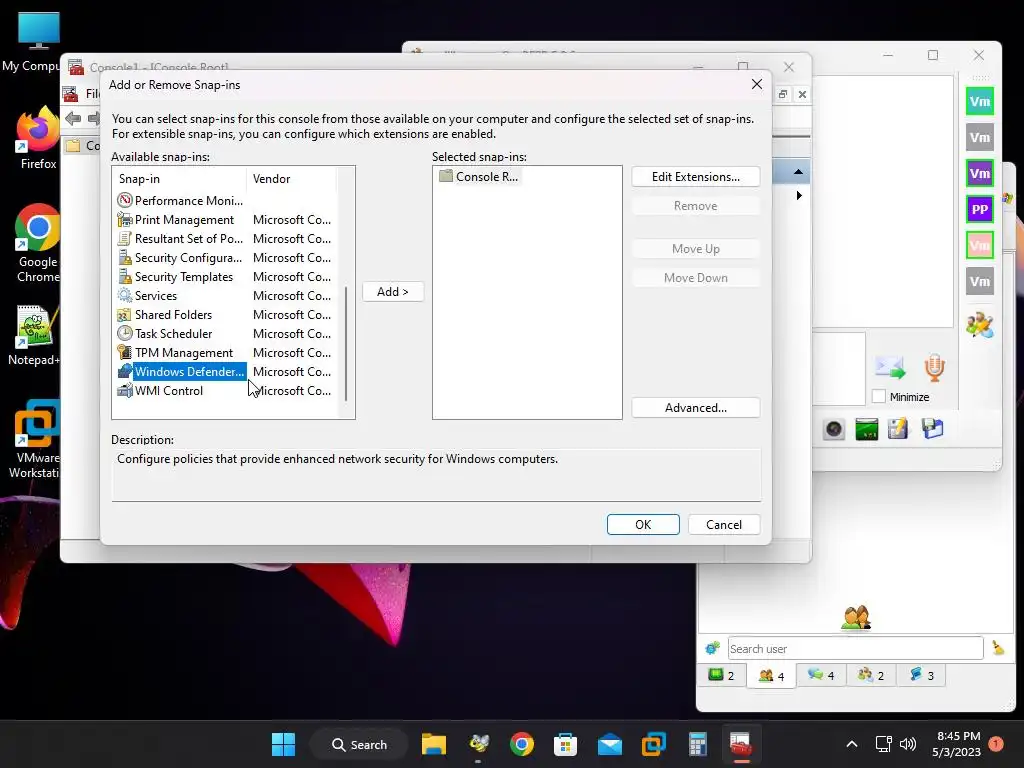Open Mail app from taskbar
Screen dimensions: 1024x768
610,744
